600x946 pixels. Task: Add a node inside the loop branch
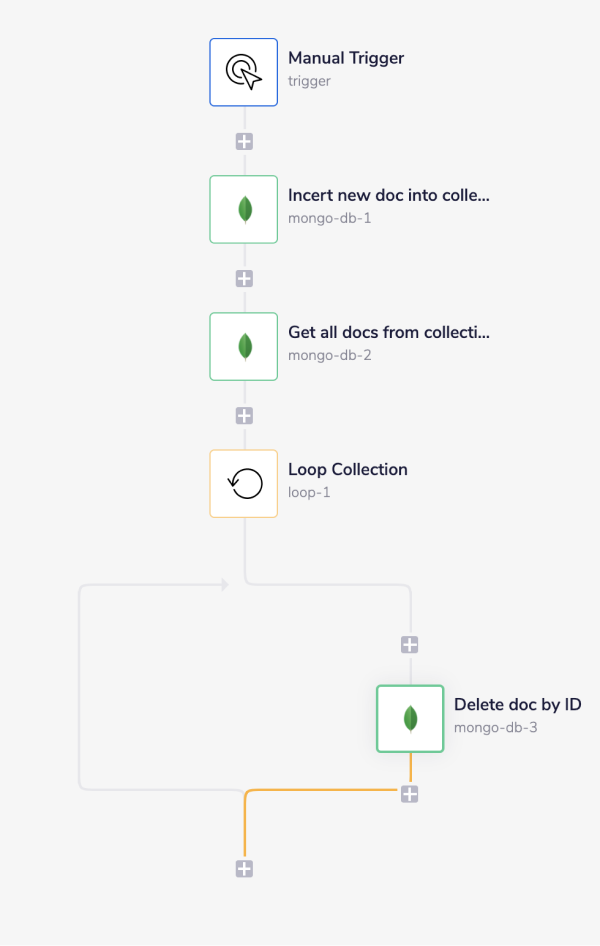pyautogui.click(x=410, y=645)
